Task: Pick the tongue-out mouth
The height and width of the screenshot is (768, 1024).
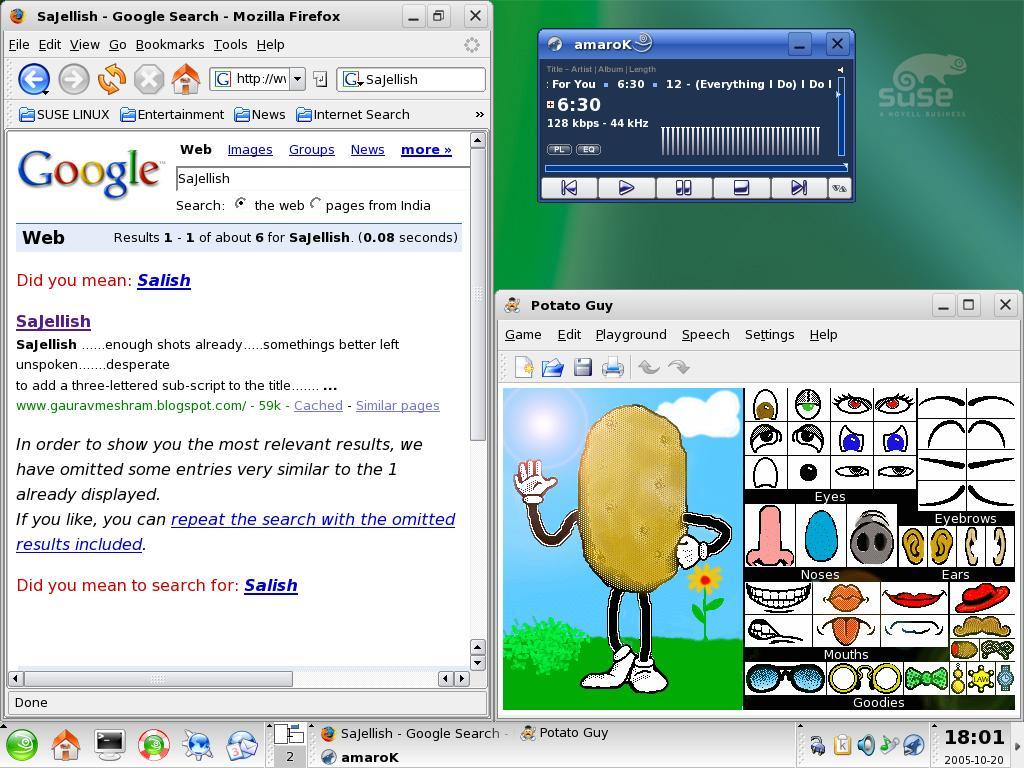Action: click(845, 630)
